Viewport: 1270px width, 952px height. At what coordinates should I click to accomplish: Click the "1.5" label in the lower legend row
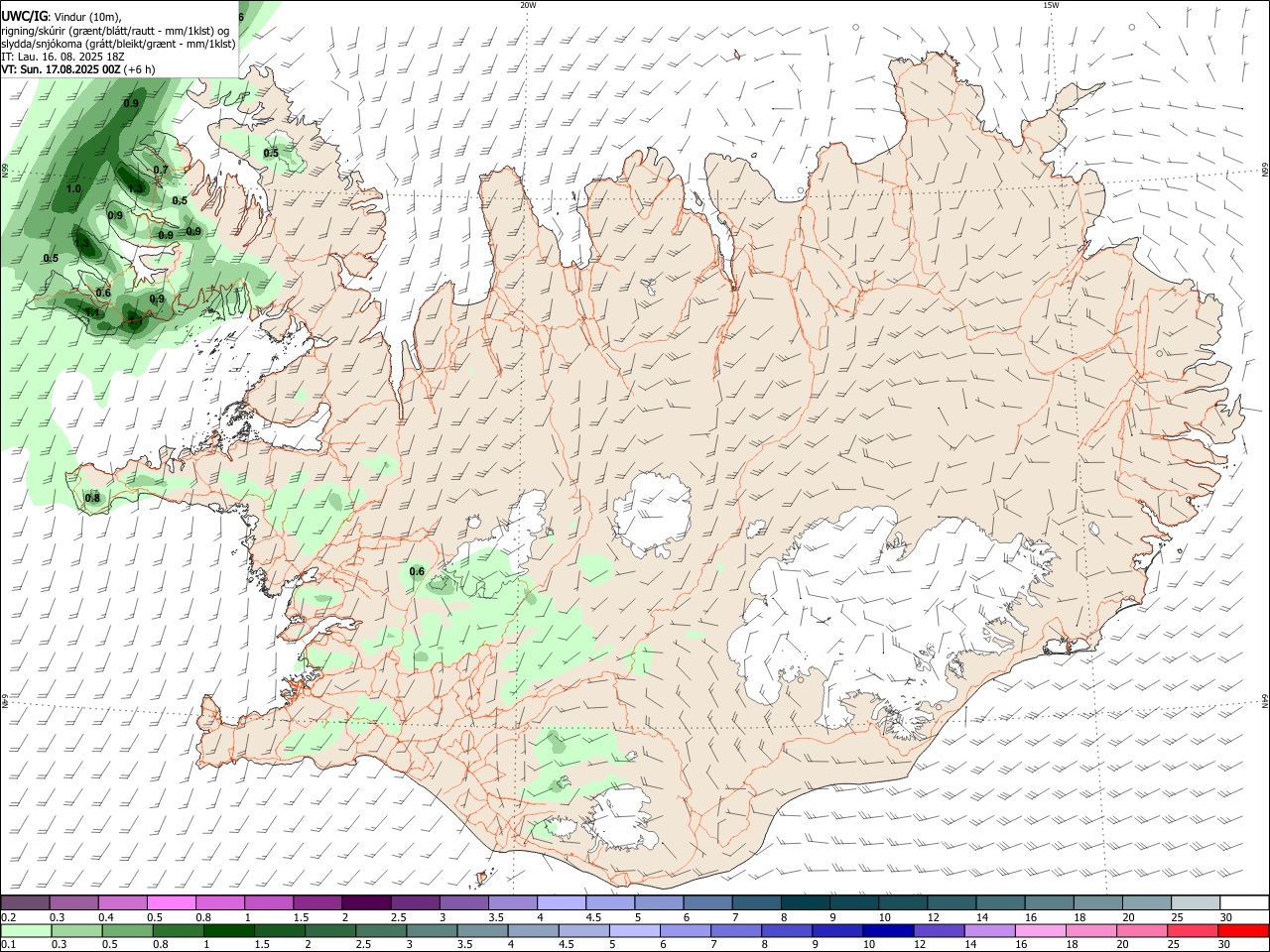[263, 944]
